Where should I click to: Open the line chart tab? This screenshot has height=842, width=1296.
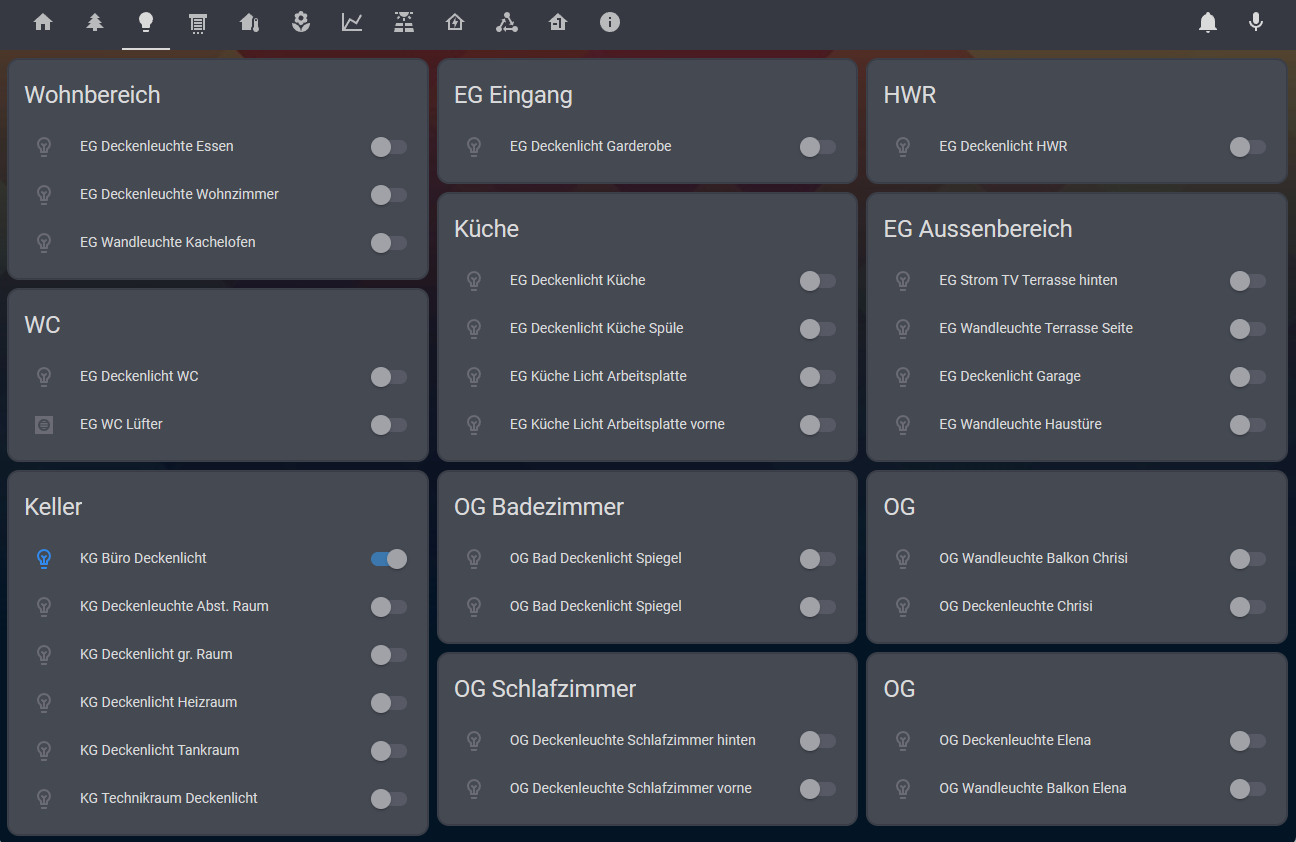(x=352, y=22)
